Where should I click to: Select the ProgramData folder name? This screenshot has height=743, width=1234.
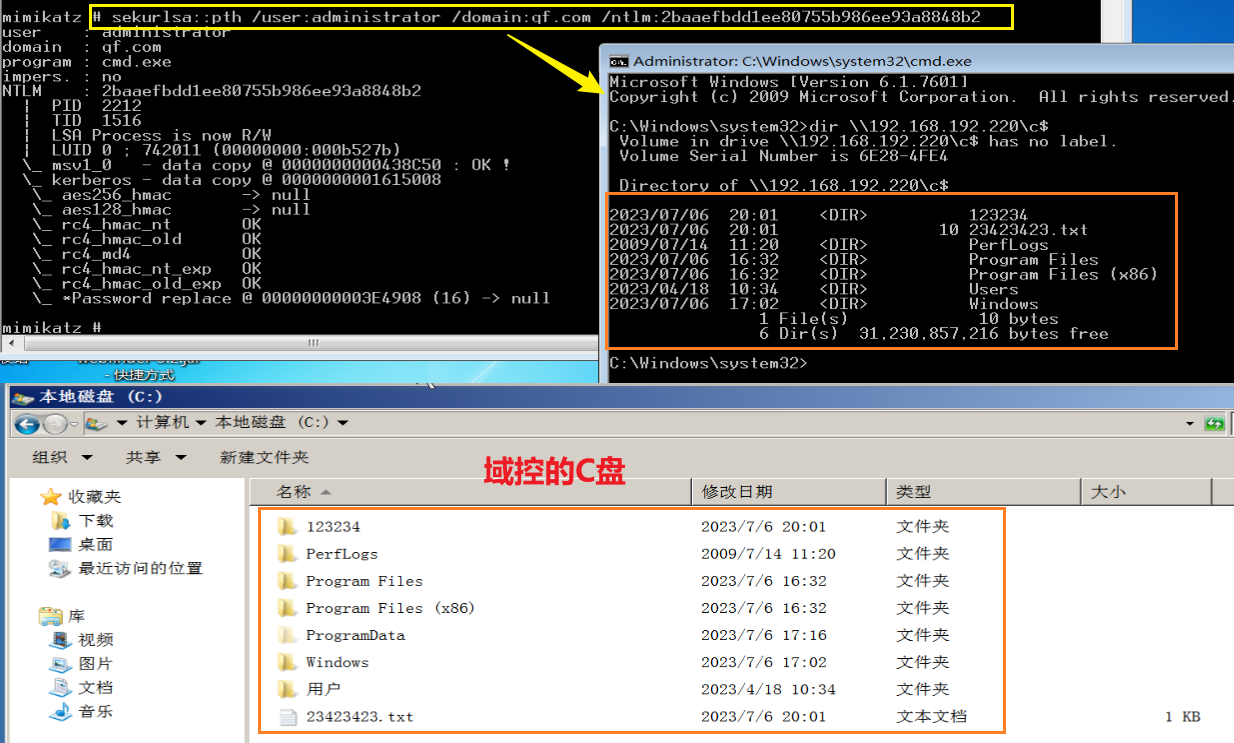(x=355, y=635)
